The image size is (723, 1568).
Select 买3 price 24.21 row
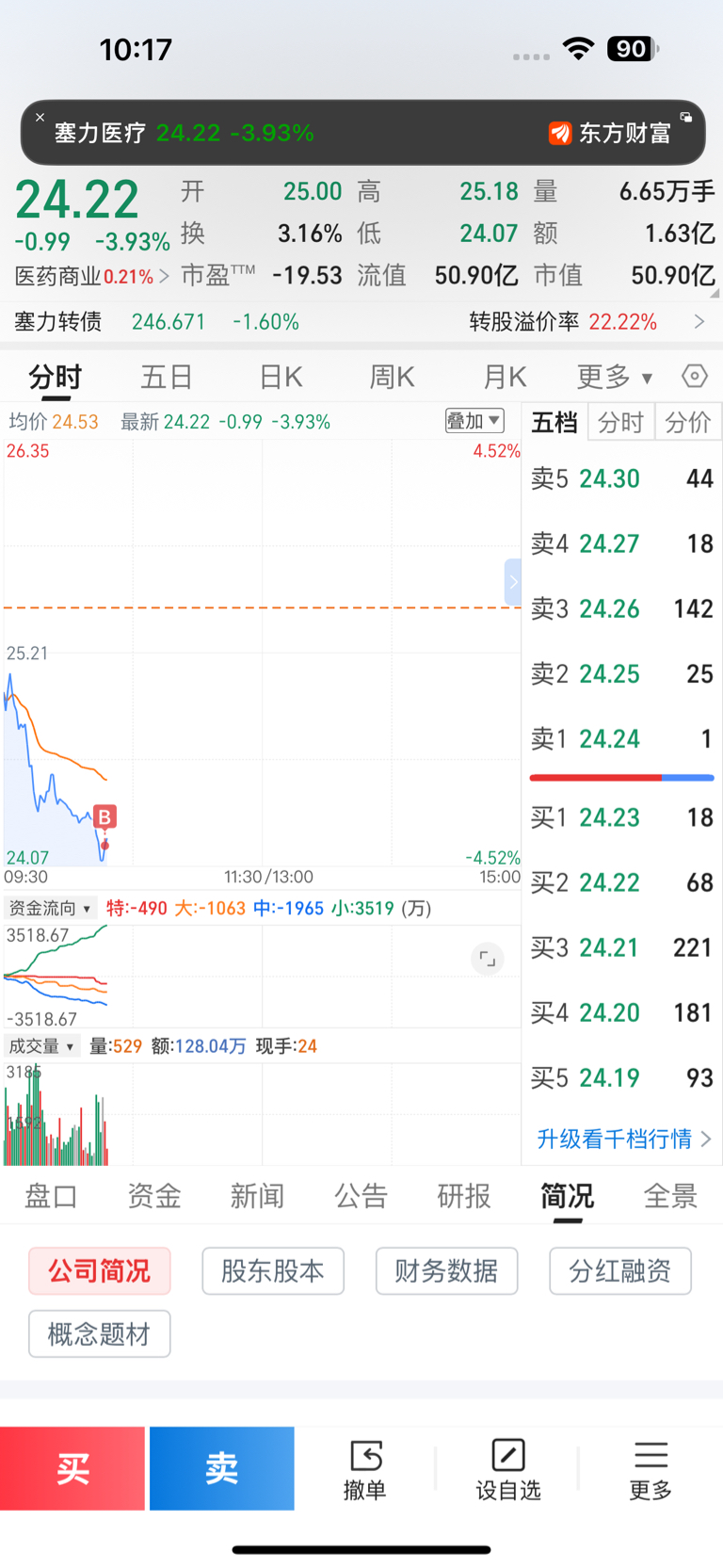point(622,947)
